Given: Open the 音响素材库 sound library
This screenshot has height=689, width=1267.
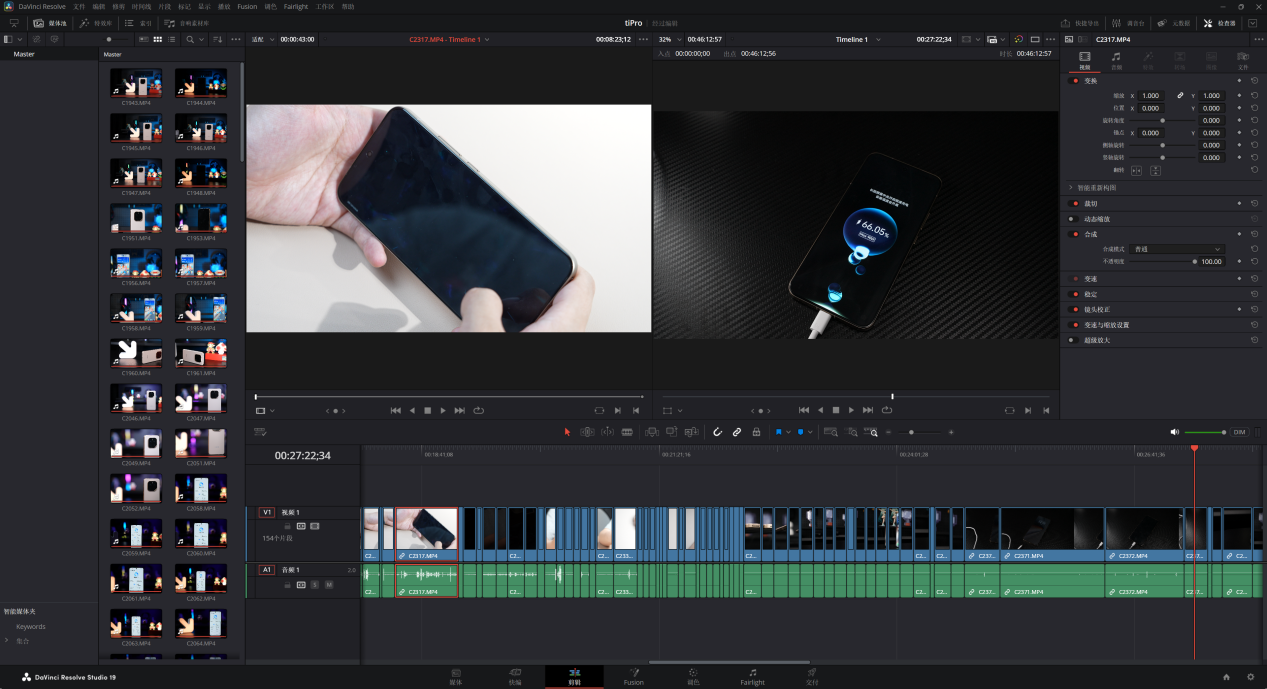Looking at the screenshot, I should 187,22.
